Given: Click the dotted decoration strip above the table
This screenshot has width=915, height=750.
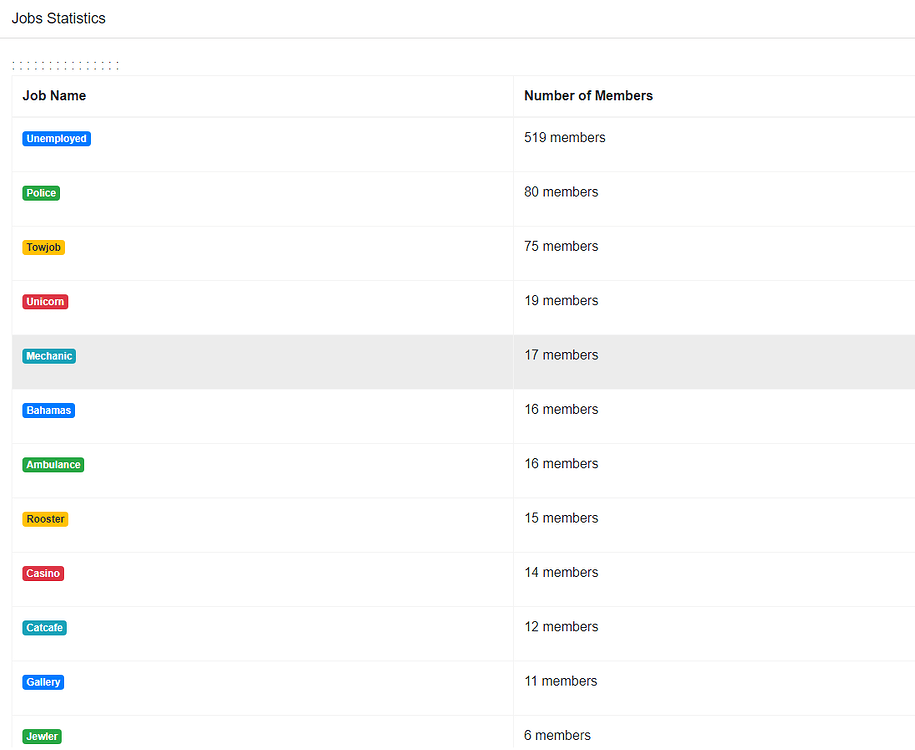Looking at the screenshot, I should click(65, 62).
